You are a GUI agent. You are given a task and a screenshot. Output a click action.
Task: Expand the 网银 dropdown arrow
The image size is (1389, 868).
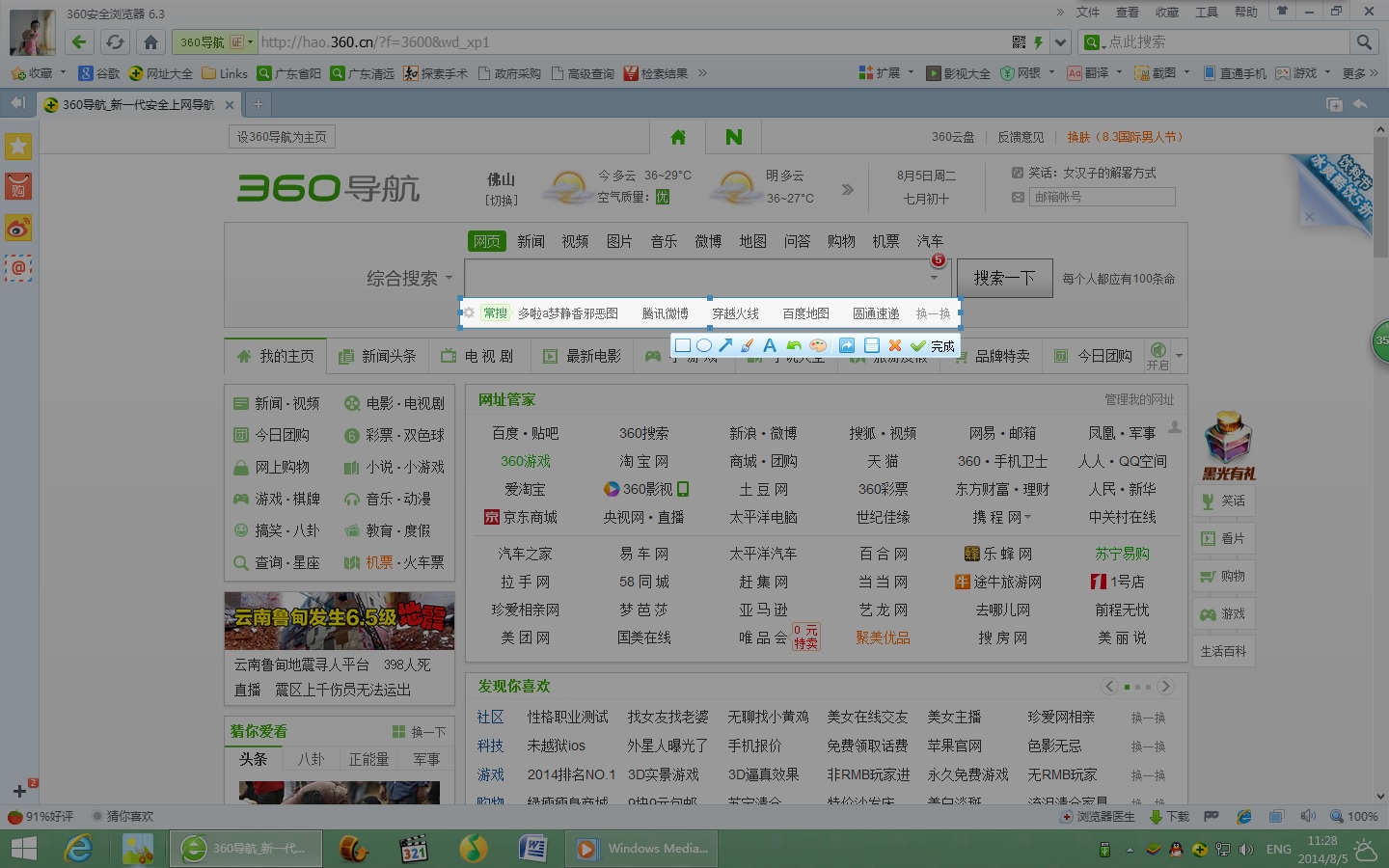[x=1050, y=72]
